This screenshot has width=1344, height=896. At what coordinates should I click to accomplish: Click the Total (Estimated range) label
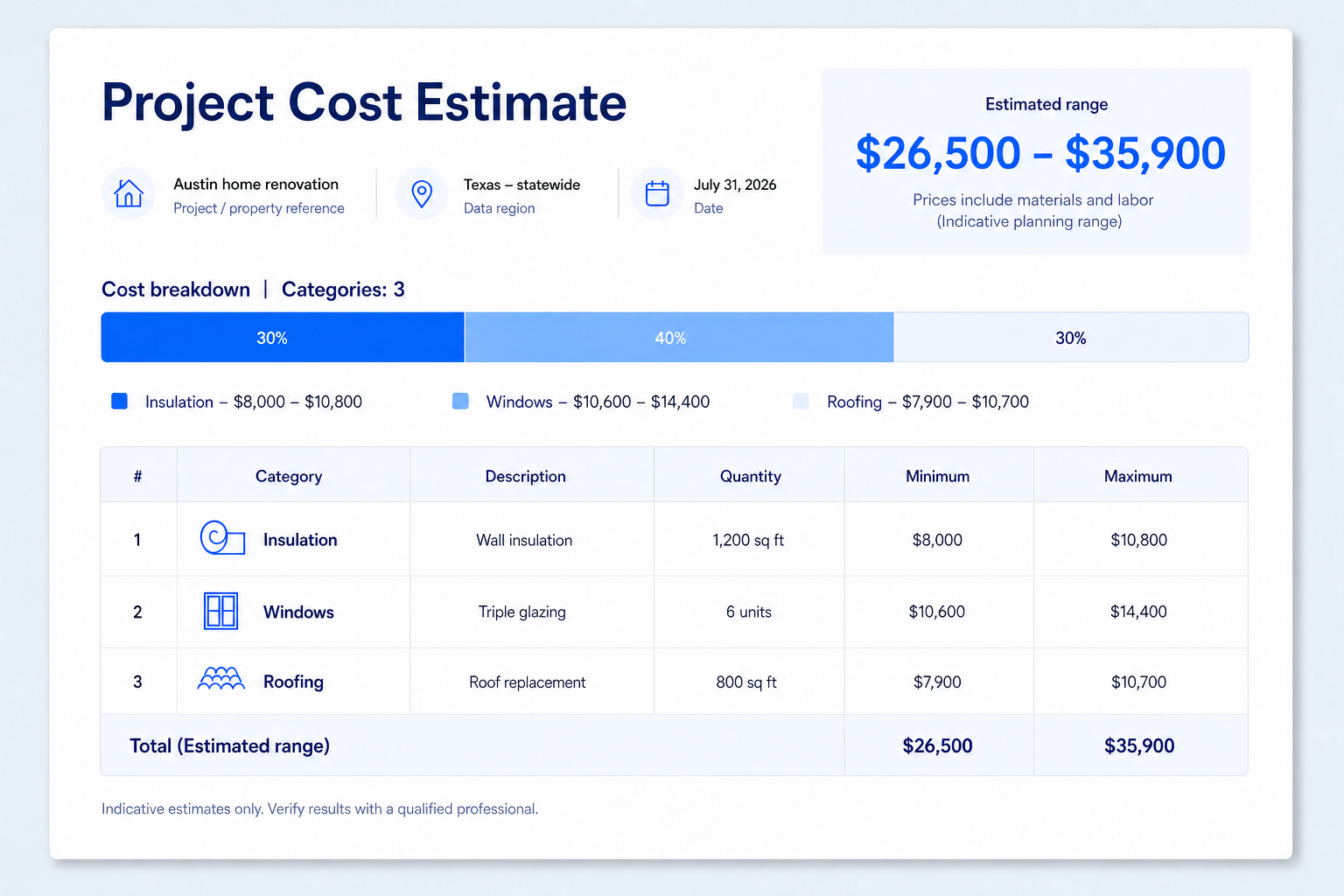(x=230, y=745)
